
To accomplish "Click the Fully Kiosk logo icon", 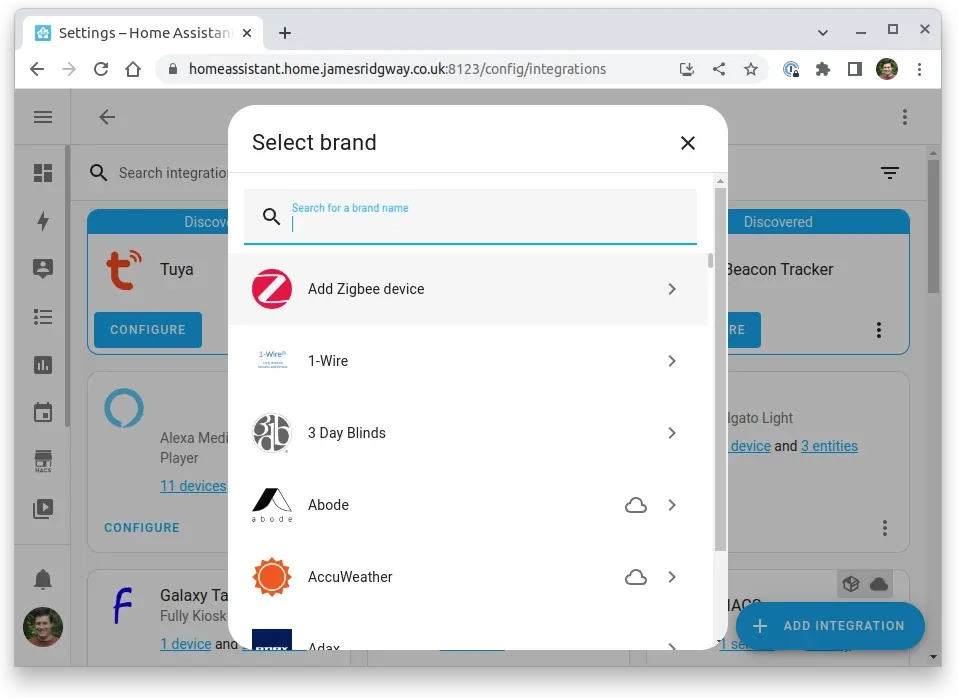I will (123, 605).
